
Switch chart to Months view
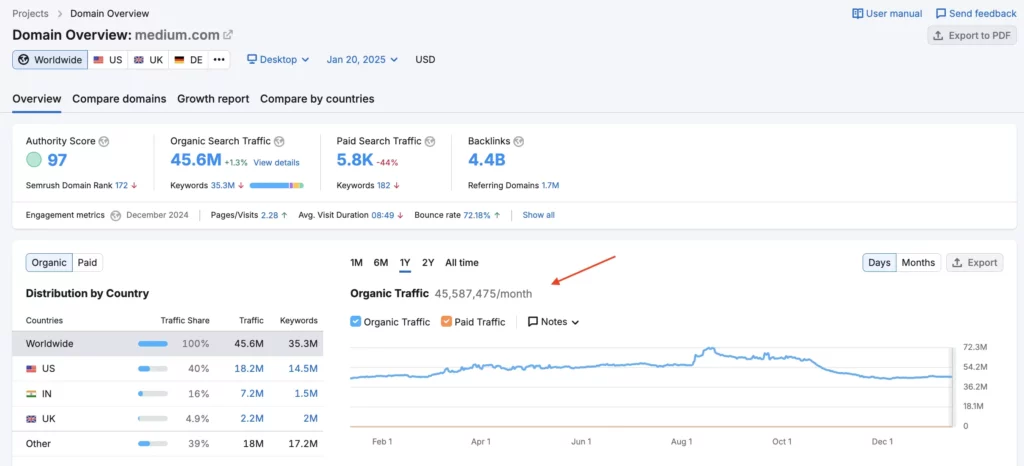pos(917,263)
